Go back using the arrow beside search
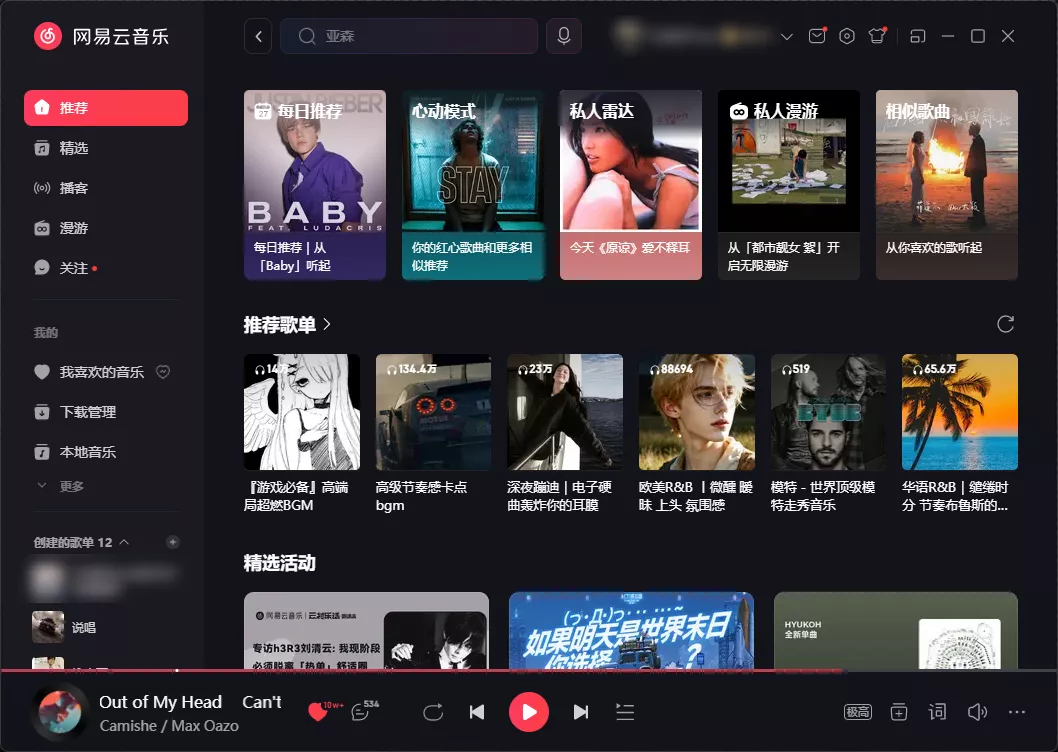 258,36
